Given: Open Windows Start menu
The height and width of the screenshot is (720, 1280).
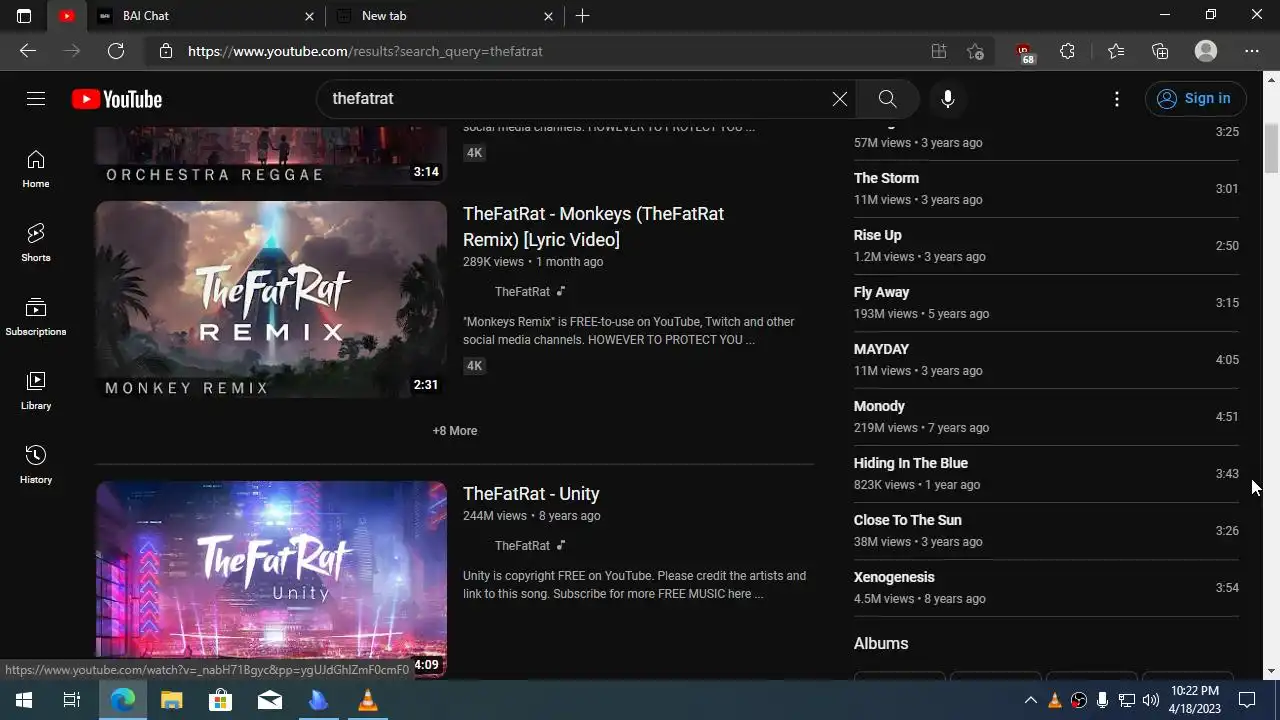Looking at the screenshot, I should [x=24, y=700].
